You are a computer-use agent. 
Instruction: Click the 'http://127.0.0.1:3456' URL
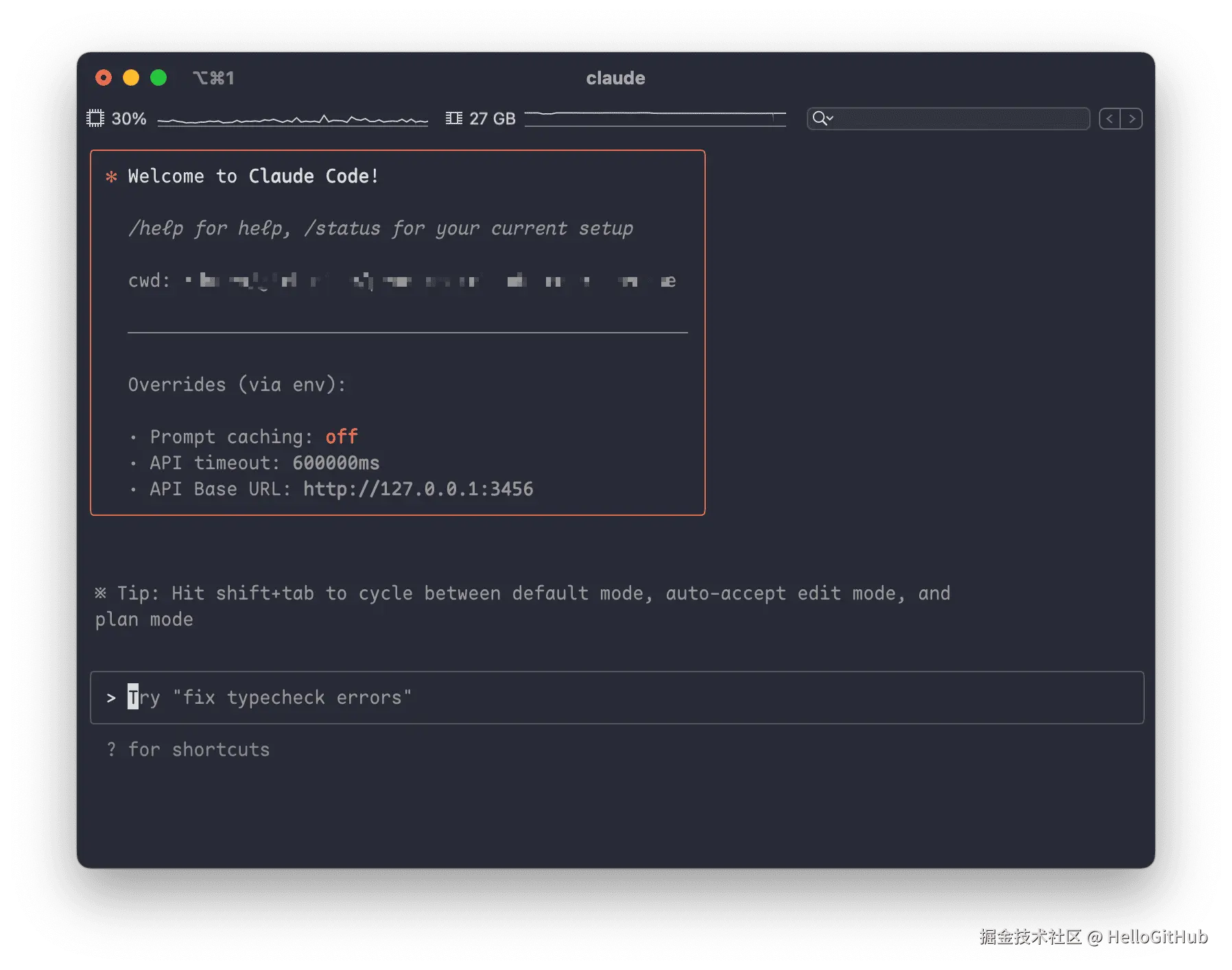(x=418, y=489)
